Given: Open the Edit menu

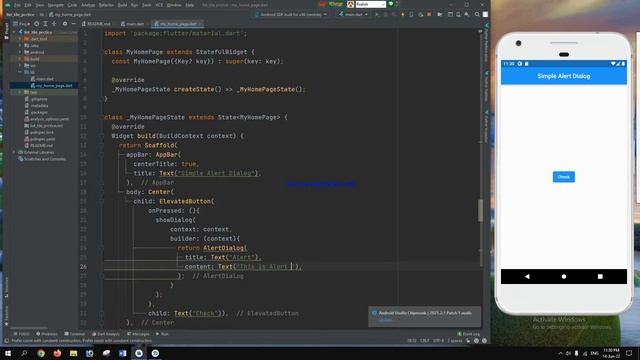Looking at the screenshot, I should tap(28, 5).
